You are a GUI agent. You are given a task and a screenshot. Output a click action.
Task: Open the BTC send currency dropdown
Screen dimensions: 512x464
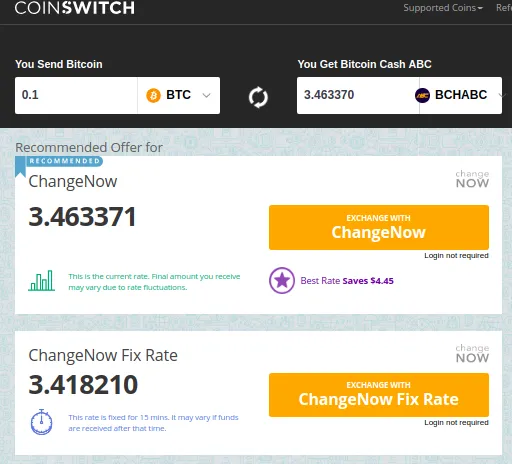pos(179,95)
